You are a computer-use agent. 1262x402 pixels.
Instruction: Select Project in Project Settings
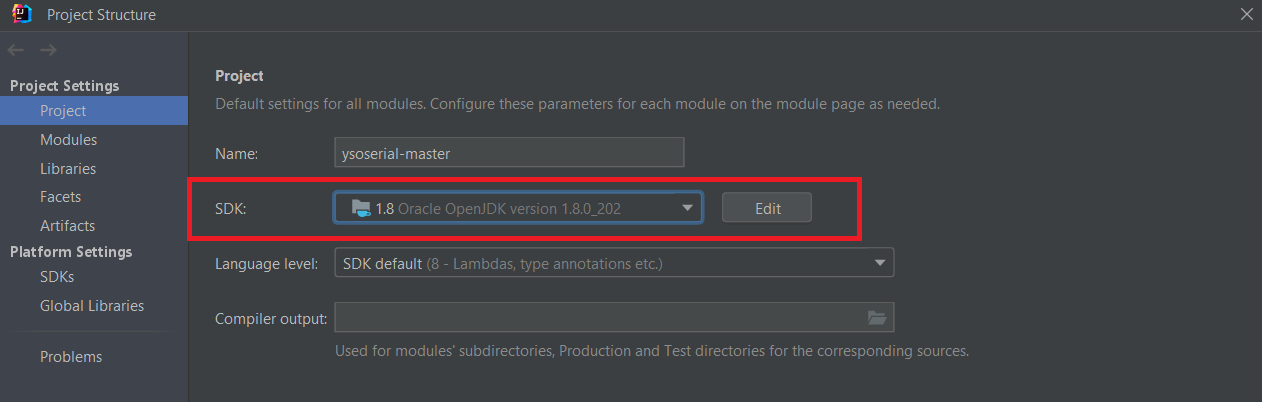(x=63, y=111)
